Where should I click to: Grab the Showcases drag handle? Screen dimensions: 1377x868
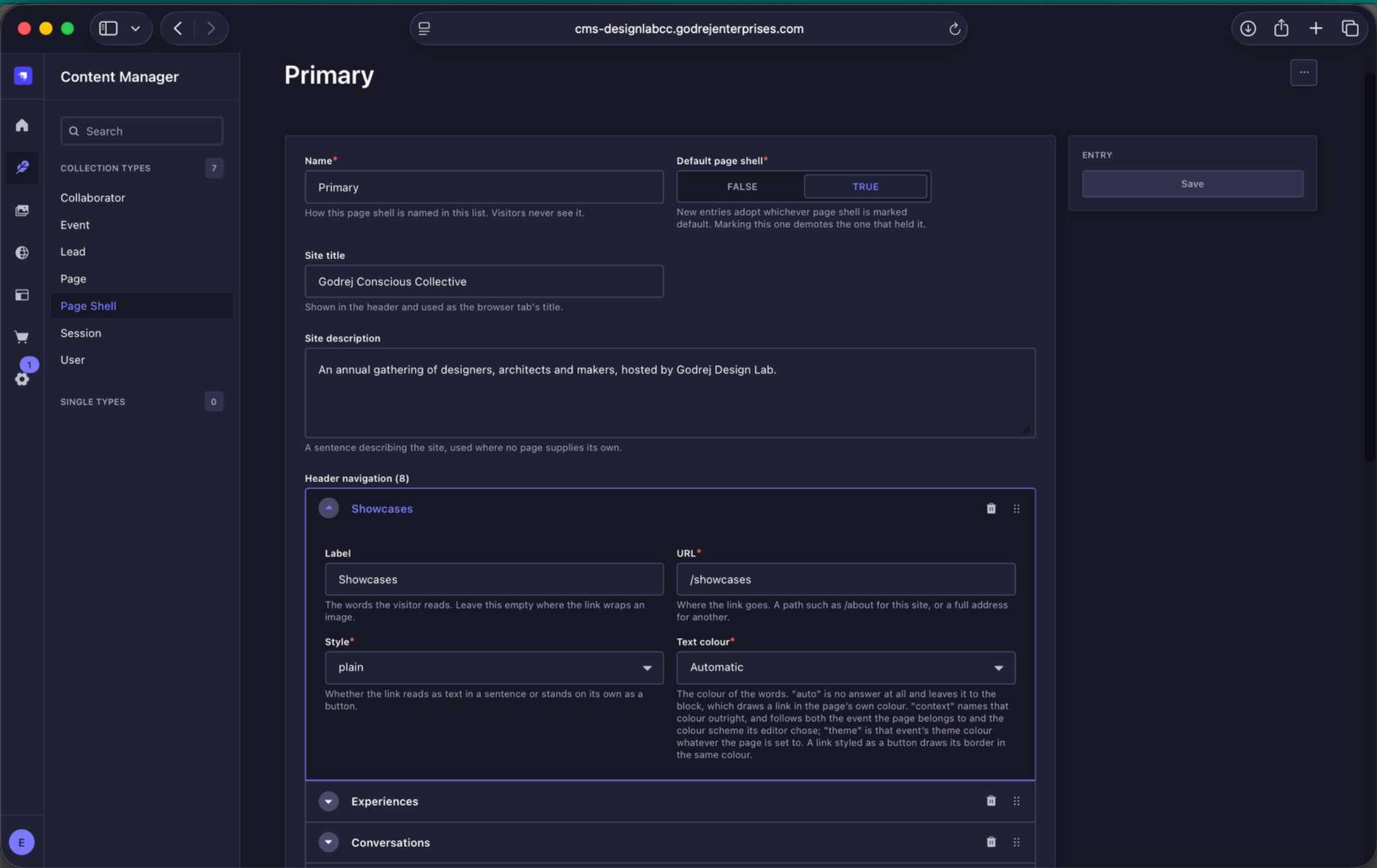1016,509
